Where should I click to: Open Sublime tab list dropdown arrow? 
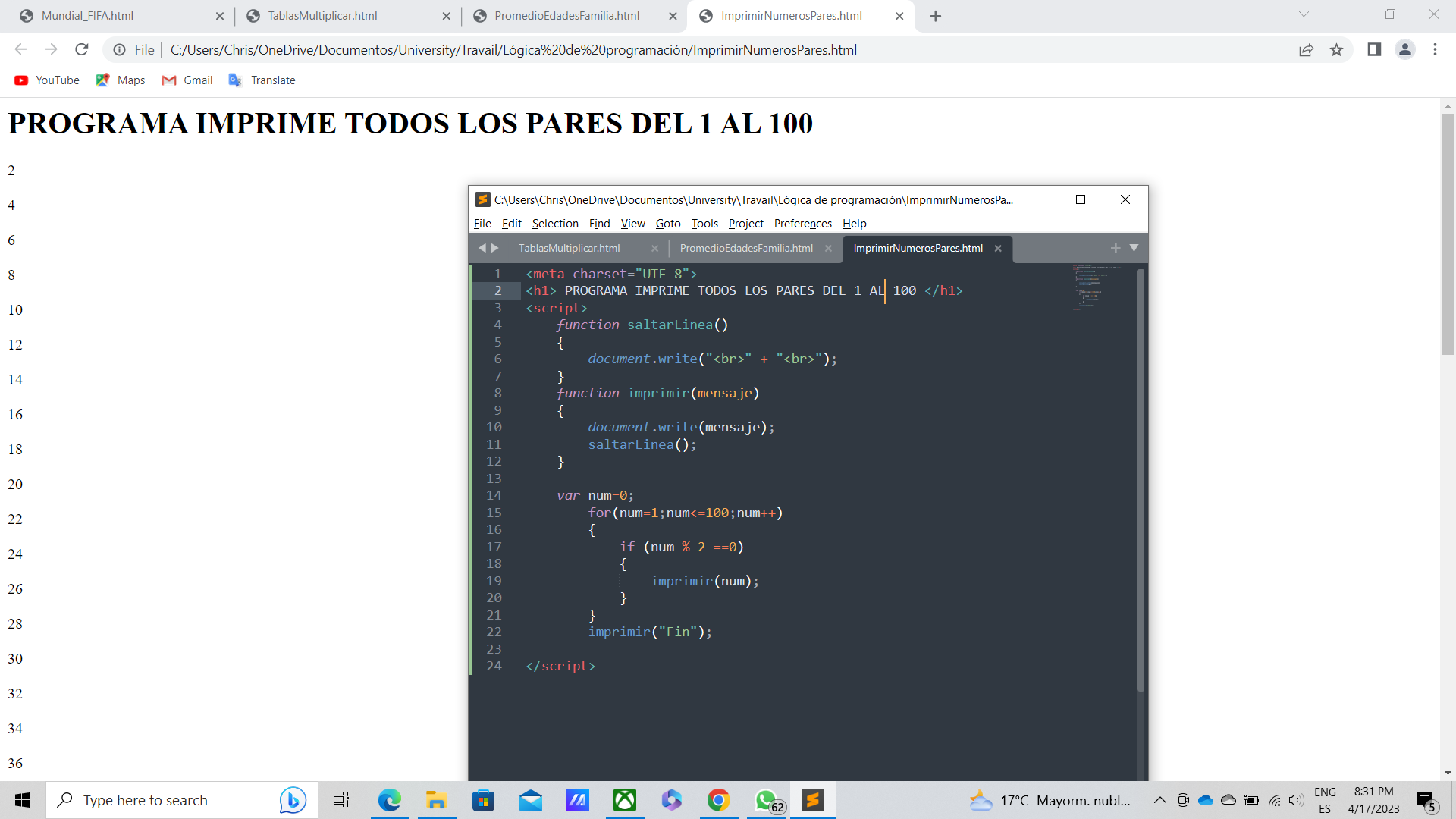1134,248
